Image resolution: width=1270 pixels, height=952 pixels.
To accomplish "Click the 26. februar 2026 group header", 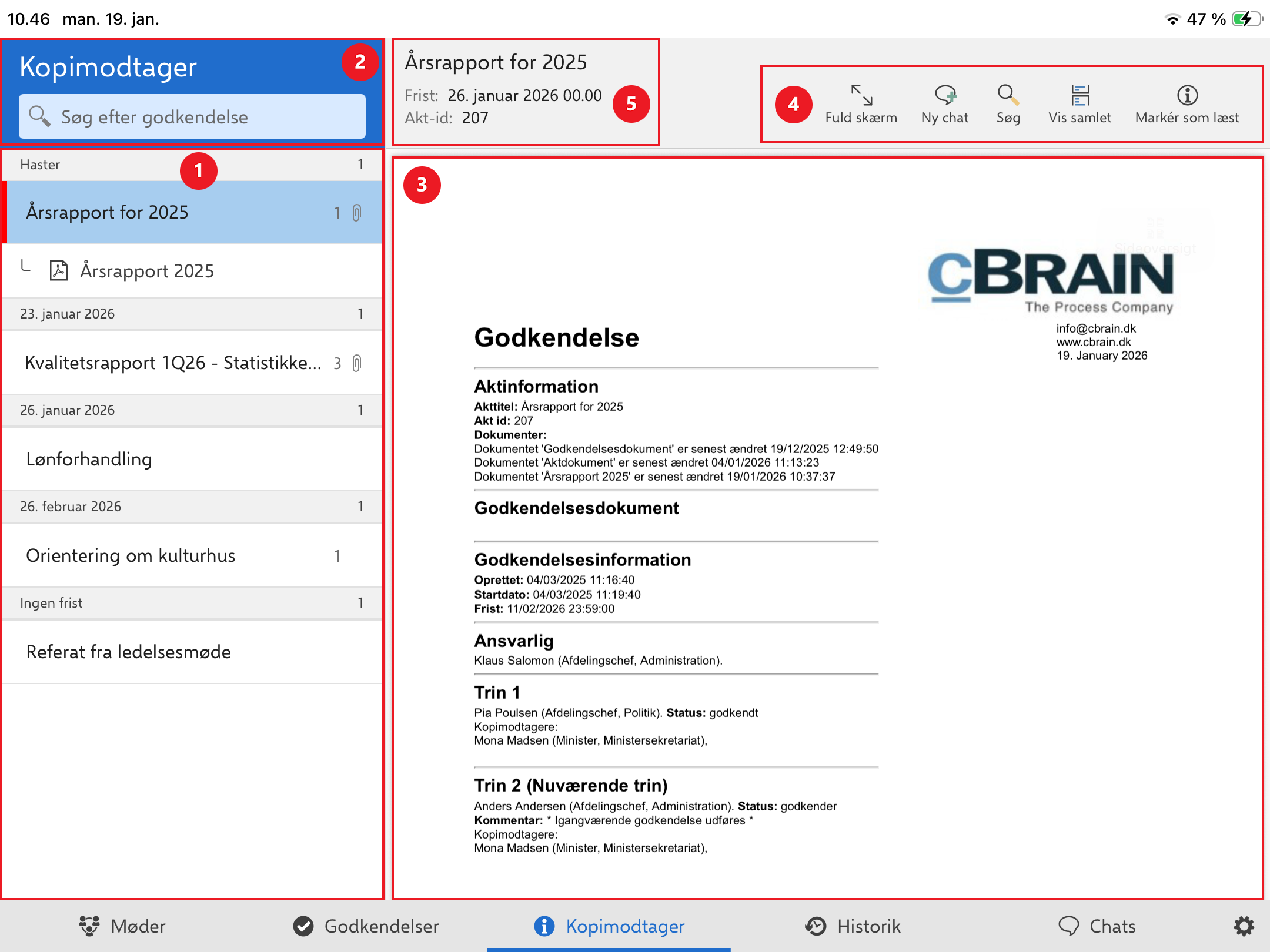I will [192, 507].
